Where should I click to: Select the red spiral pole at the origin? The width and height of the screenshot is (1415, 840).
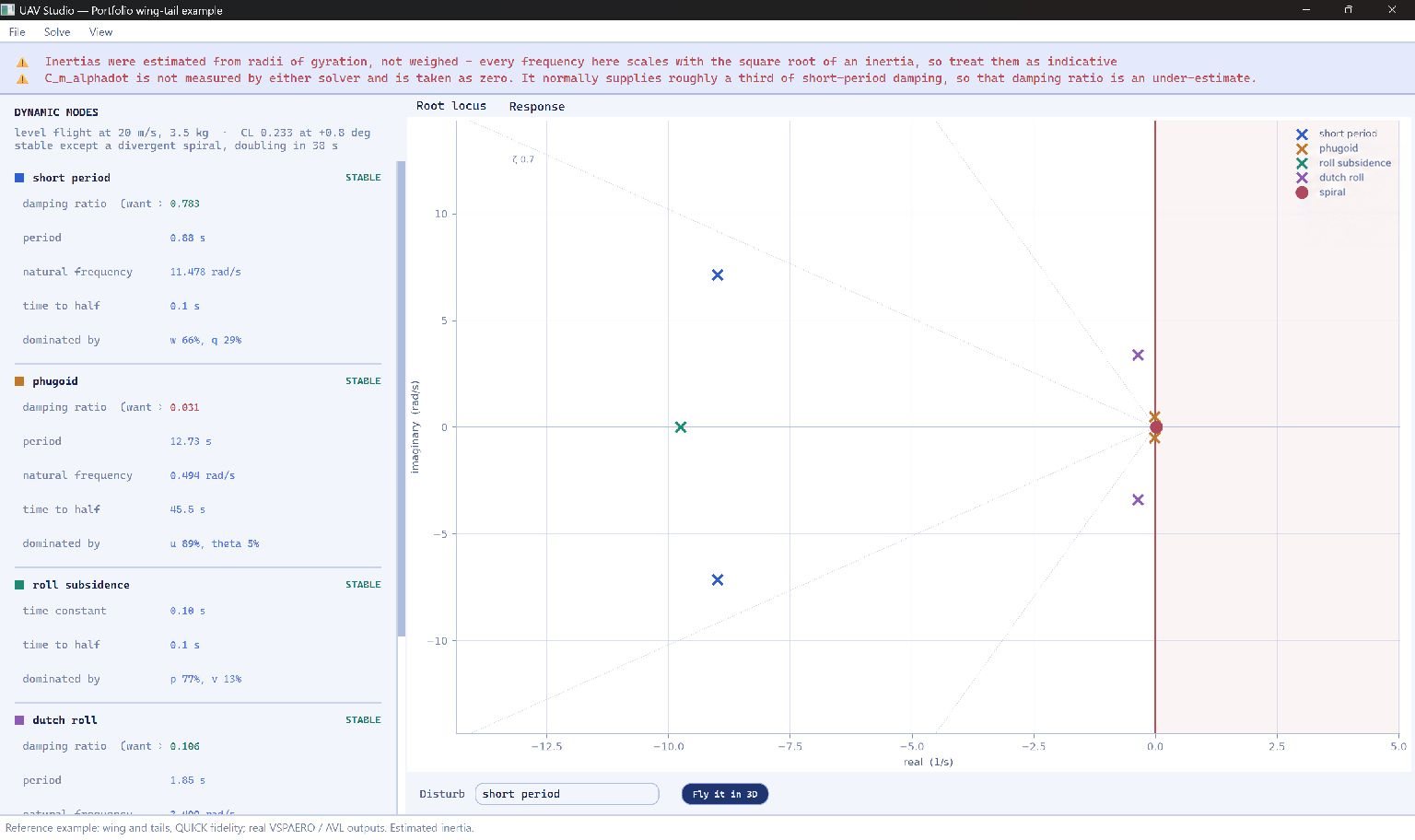[x=1156, y=427]
